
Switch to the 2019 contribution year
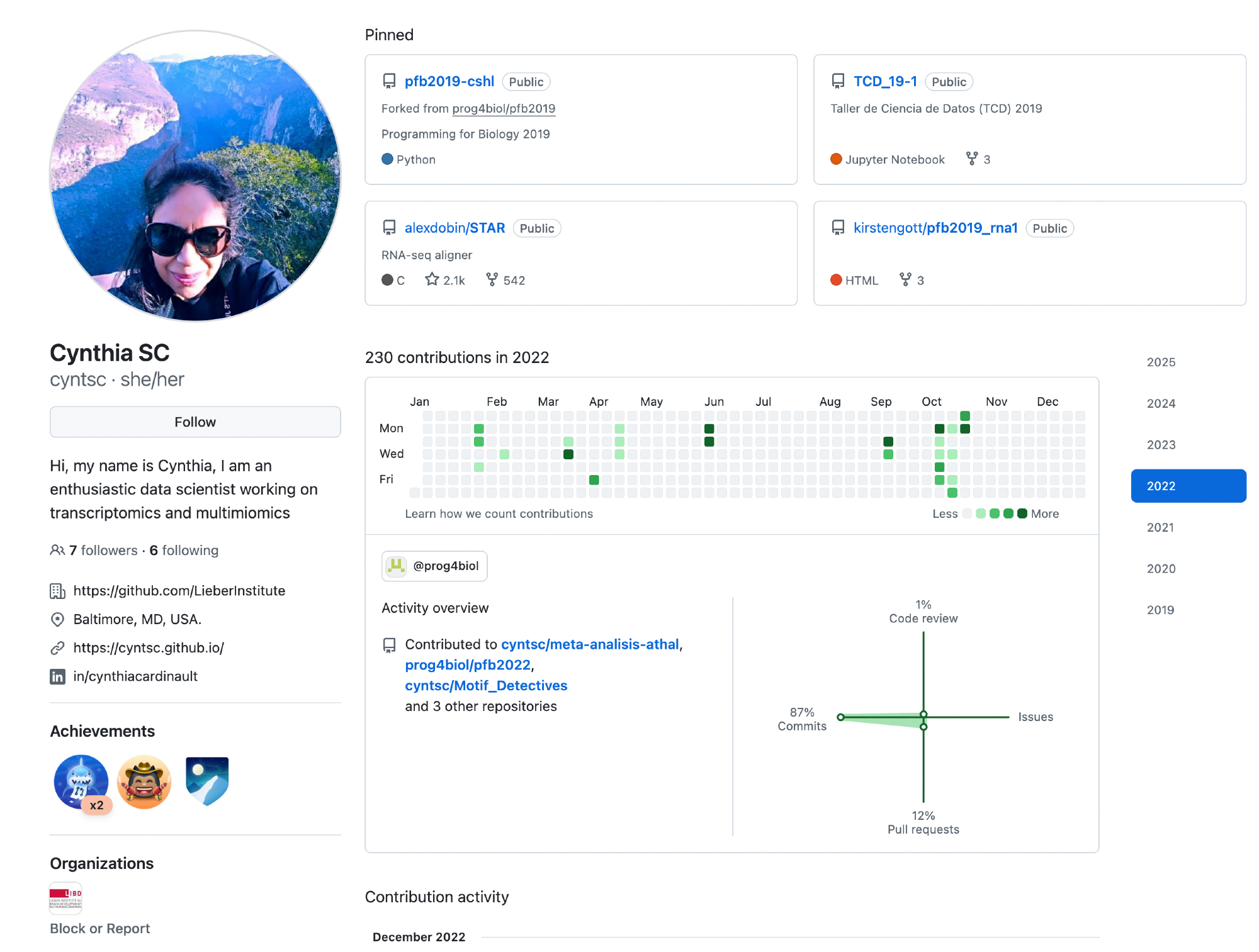point(1161,610)
